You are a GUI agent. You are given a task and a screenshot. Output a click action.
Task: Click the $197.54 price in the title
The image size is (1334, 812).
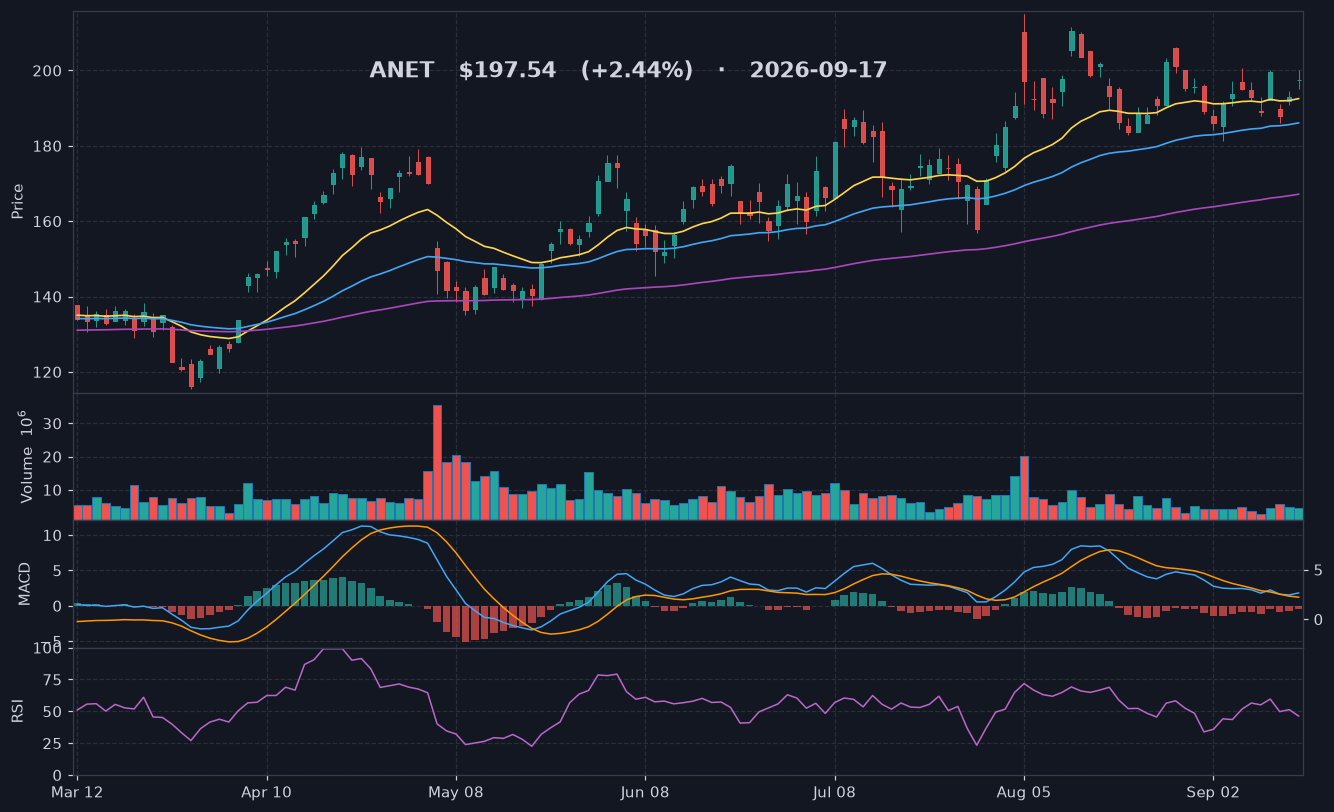(x=507, y=71)
